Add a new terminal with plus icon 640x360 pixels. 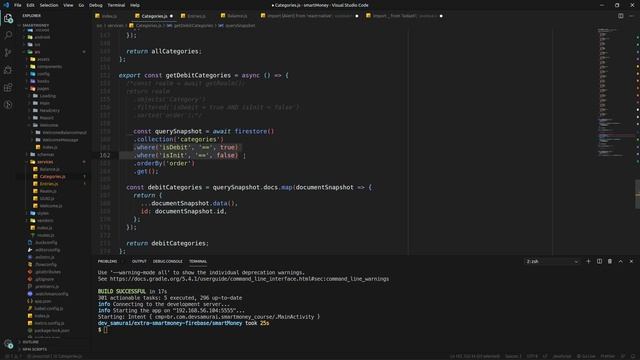point(588,261)
